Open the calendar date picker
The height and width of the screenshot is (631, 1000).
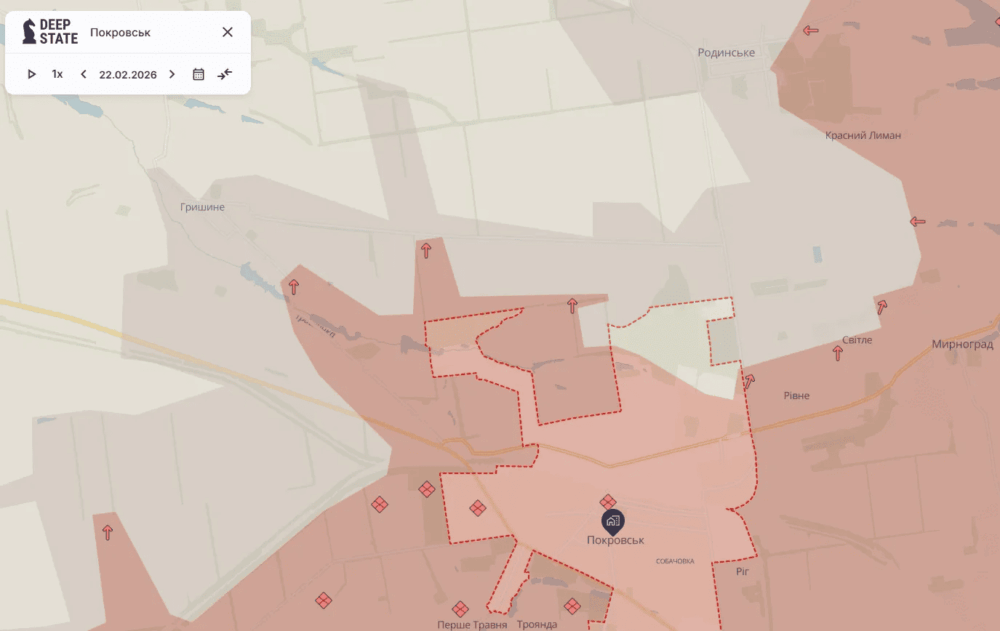[x=198, y=74]
